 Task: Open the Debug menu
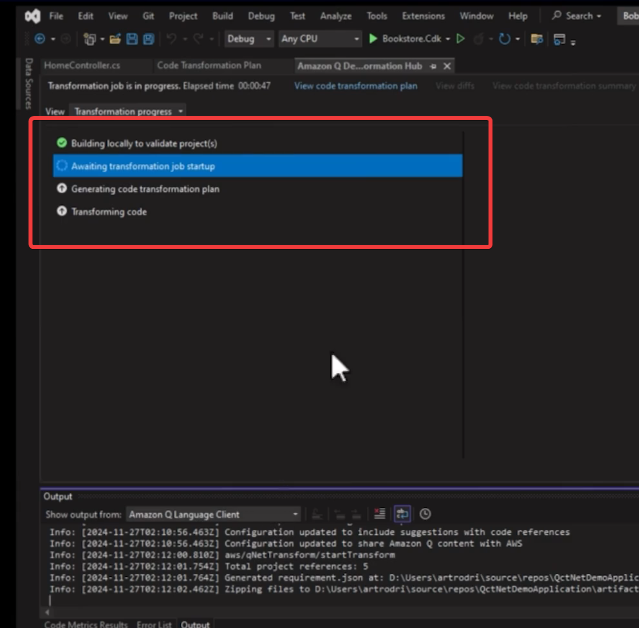(x=261, y=16)
